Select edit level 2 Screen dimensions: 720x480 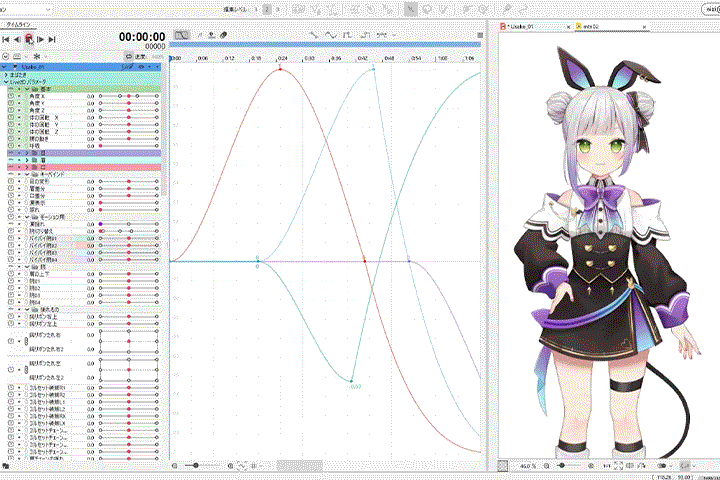tap(267, 9)
